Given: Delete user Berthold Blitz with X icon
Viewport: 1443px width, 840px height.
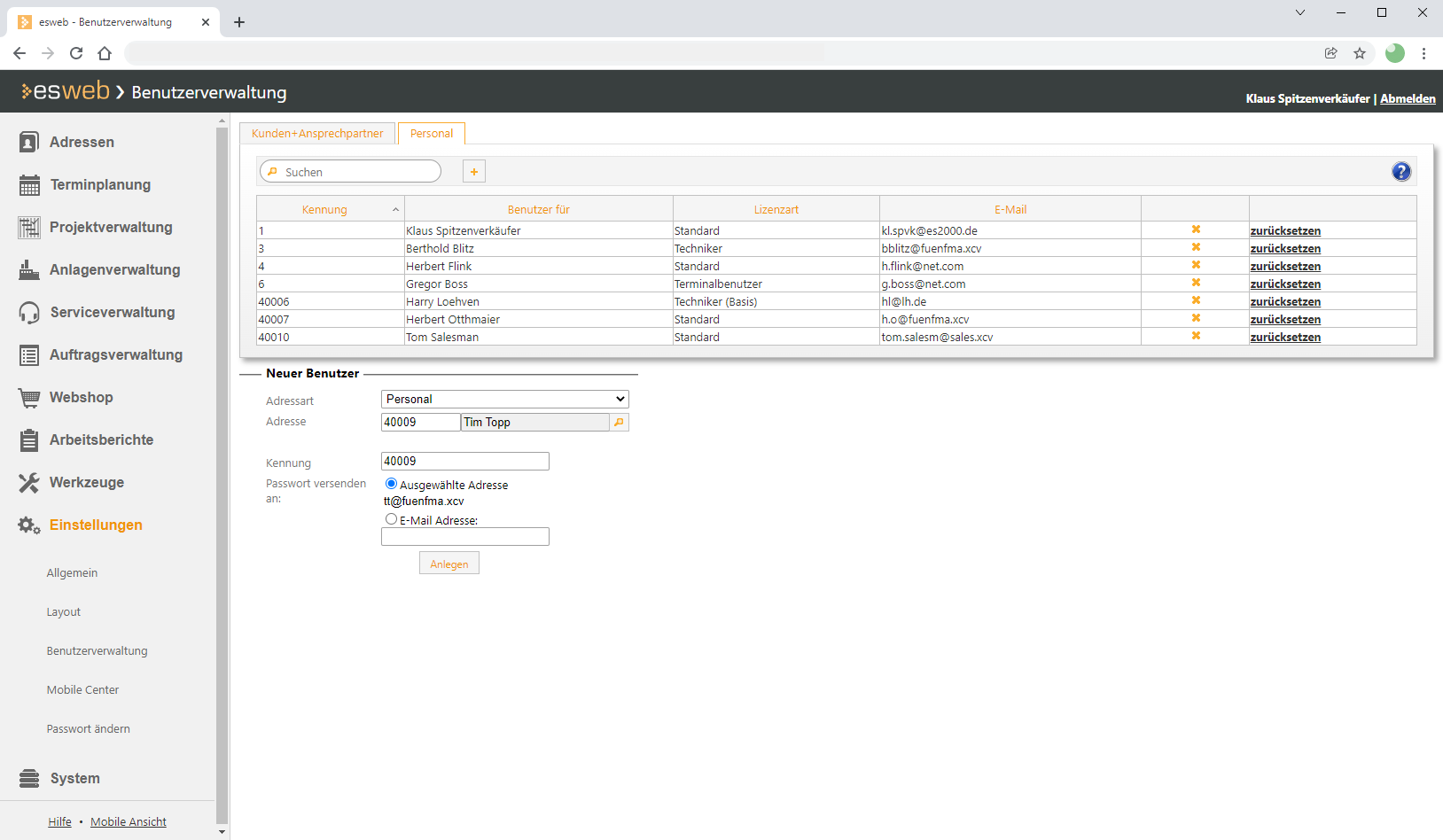Looking at the screenshot, I should click(x=1196, y=247).
